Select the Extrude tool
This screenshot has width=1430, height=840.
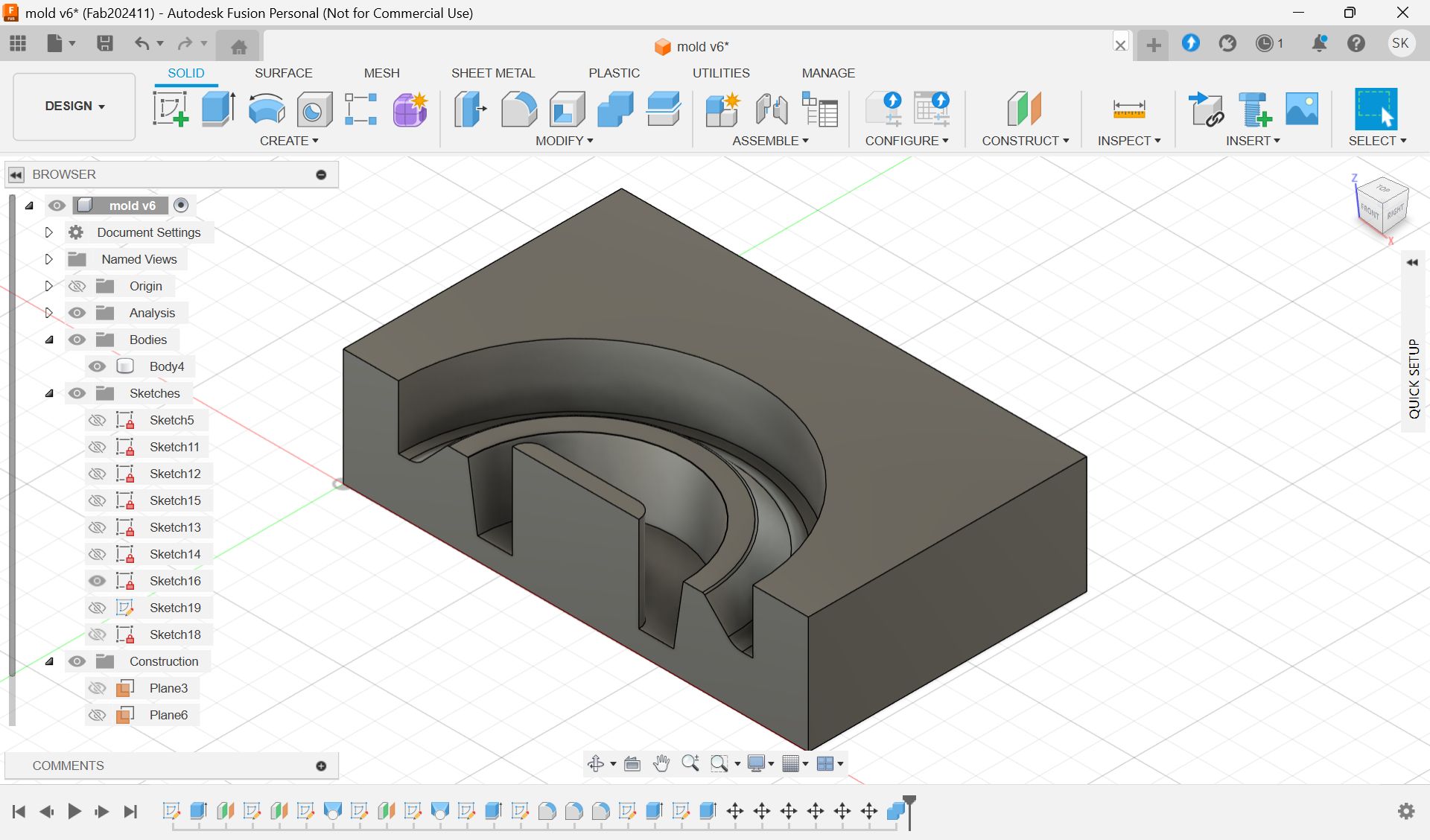click(x=218, y=109)
